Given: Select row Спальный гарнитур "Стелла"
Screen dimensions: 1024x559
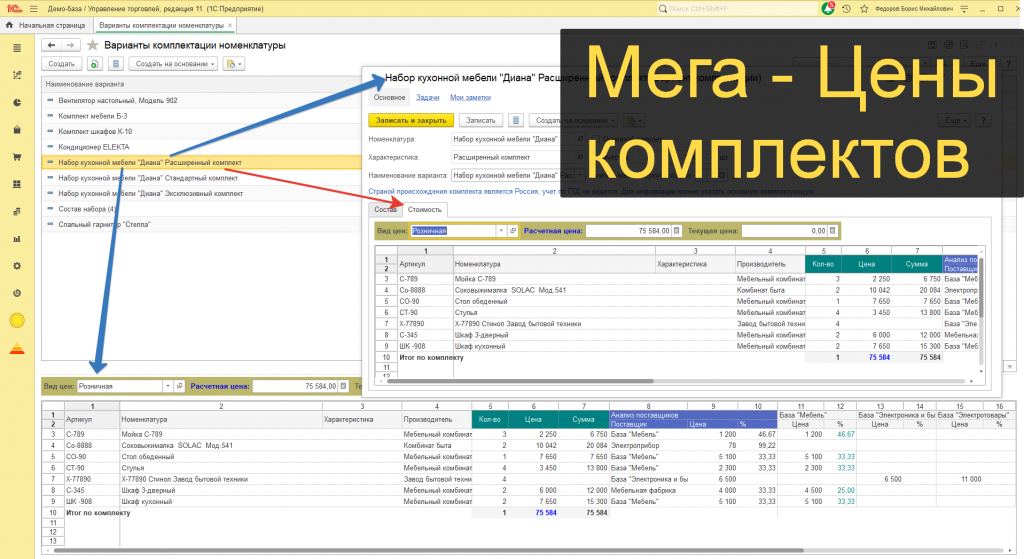Looking at the screenshot, I should [202, 224].
